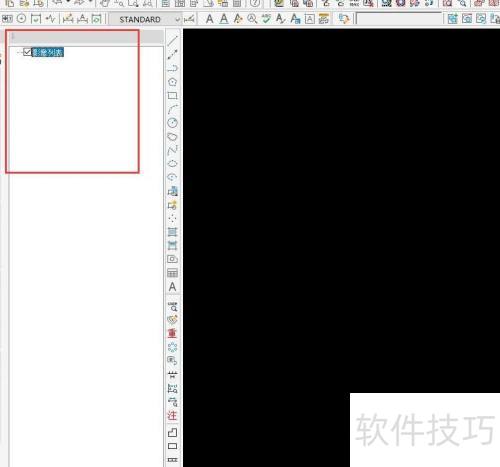
Task: Select the multiline Text 'A' tool
Action: (172, 287)
